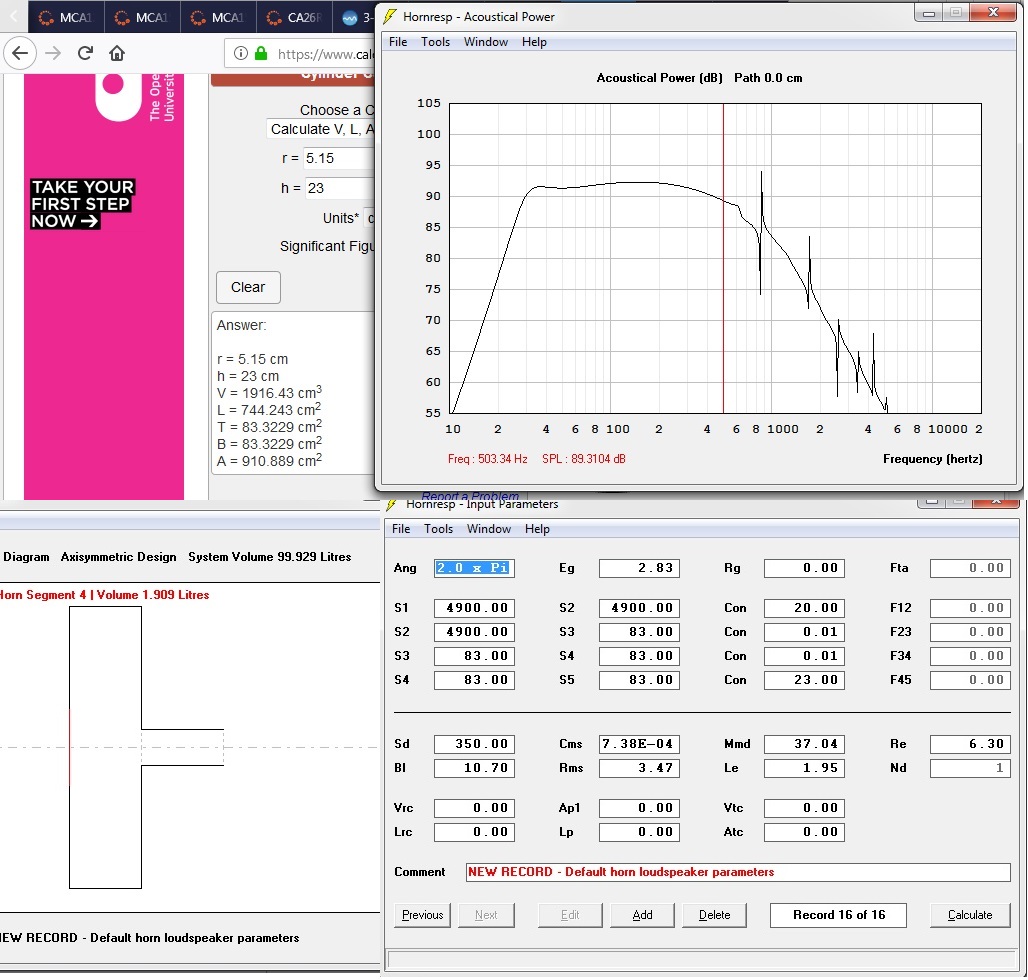Click the Axisymmetric Design label
Image resolution: width=1028 pixels, height=980 pixels.
point(119,557)
